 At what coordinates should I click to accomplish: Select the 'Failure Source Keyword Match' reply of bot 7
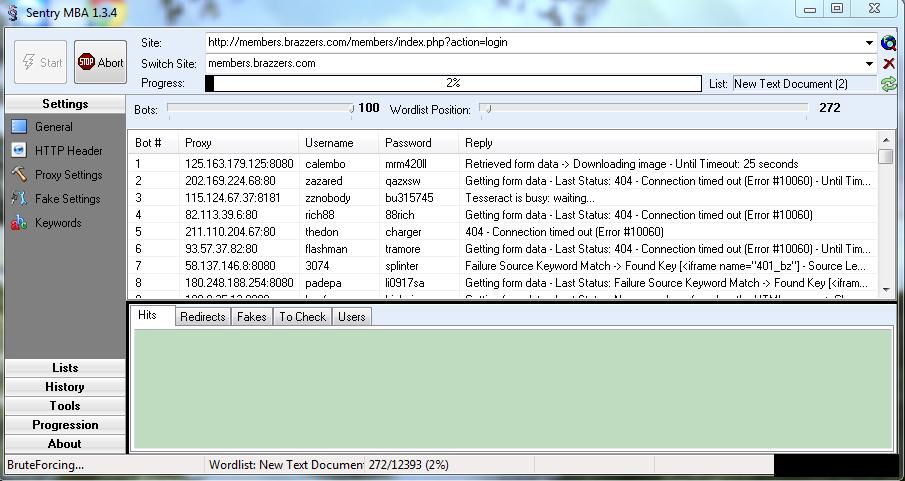(x=665, y=266)
